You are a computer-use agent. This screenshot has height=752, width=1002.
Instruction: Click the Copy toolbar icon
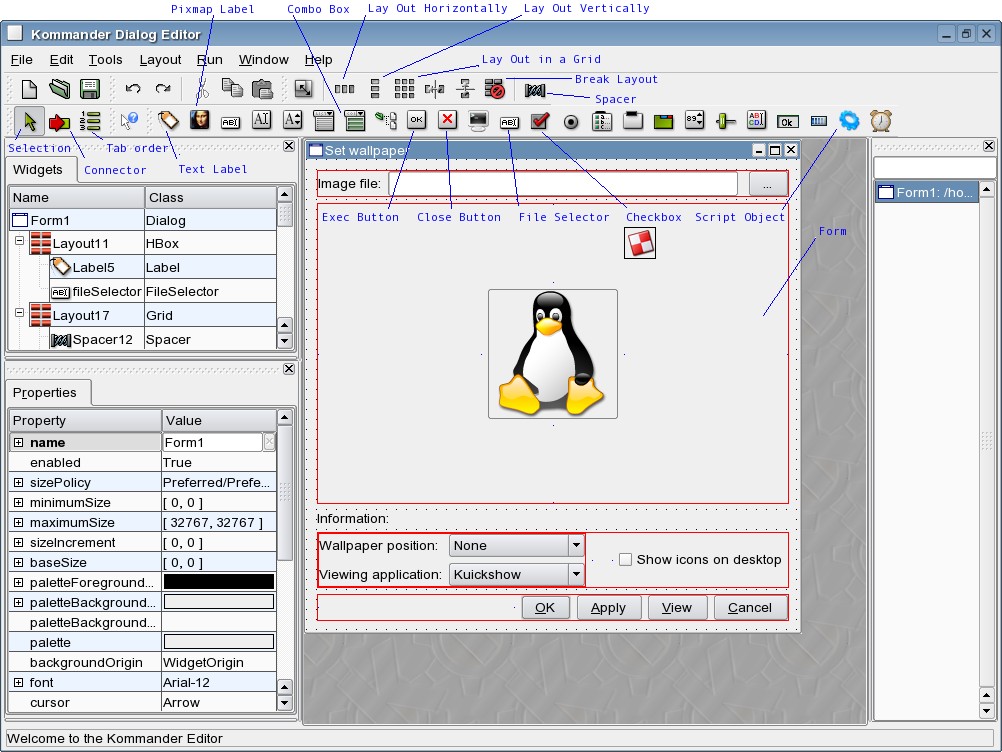click(x=232, y=88)
